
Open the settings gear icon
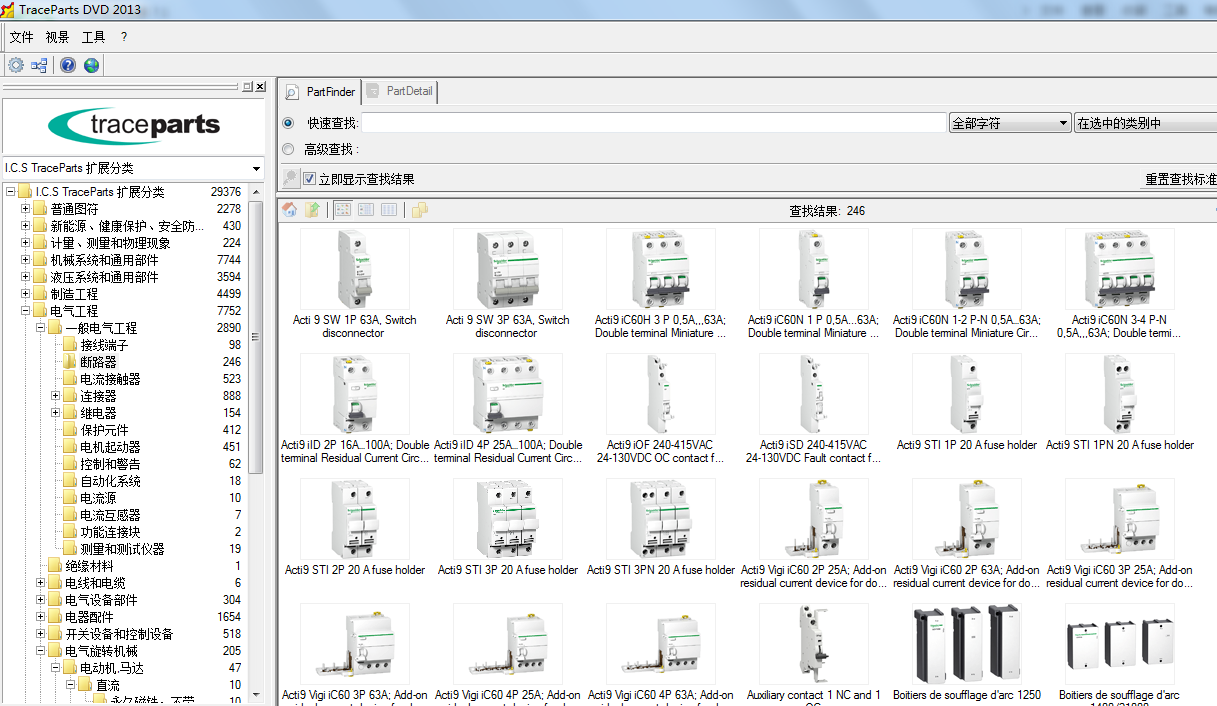pos(15,64)
